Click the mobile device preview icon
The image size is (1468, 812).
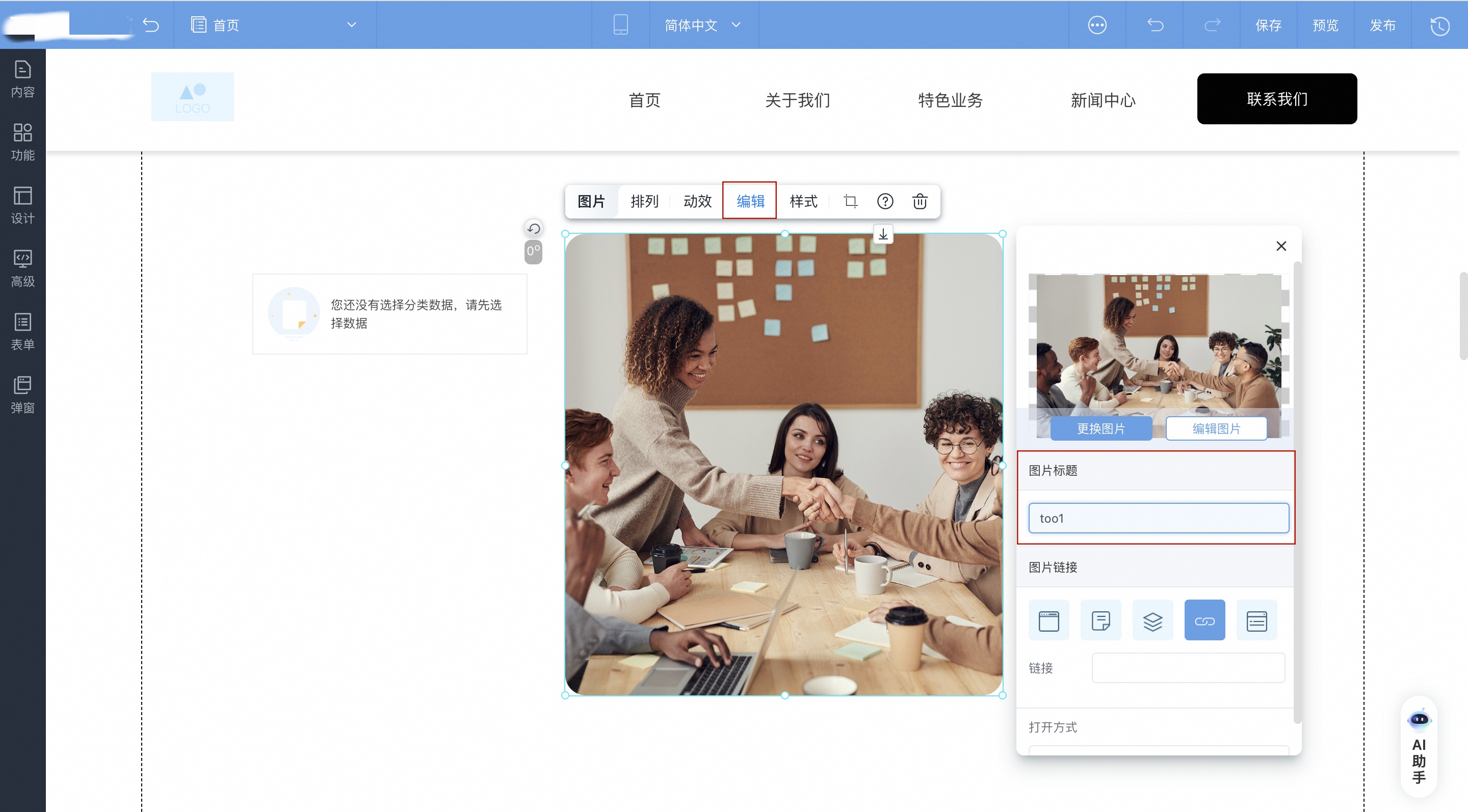pos(621,24)
